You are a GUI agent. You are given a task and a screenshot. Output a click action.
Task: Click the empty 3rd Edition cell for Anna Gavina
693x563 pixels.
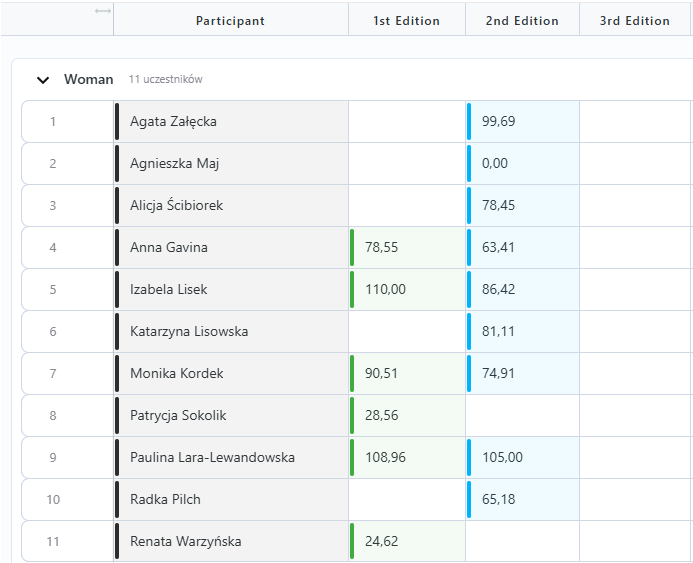tap(635, 247)
